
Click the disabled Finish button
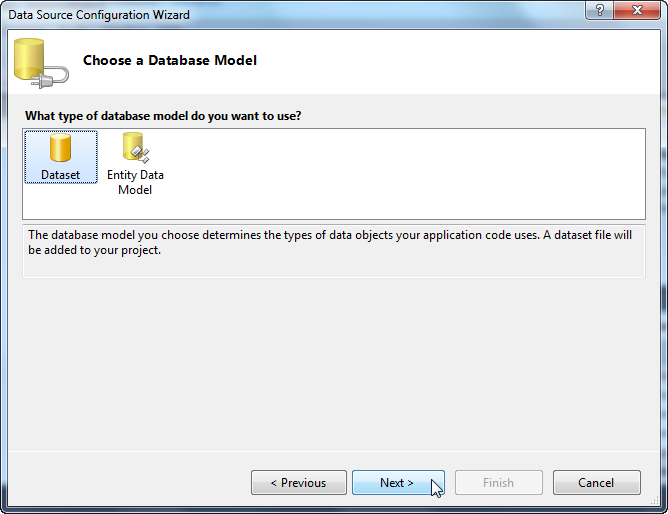point(498,482)
